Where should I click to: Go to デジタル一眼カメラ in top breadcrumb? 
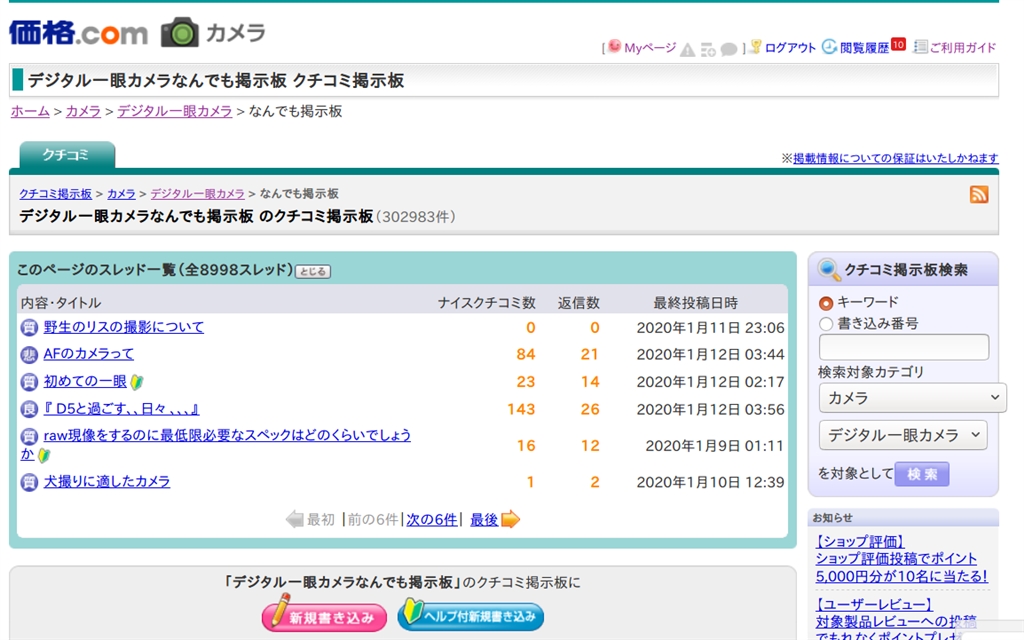pos(174,111)
